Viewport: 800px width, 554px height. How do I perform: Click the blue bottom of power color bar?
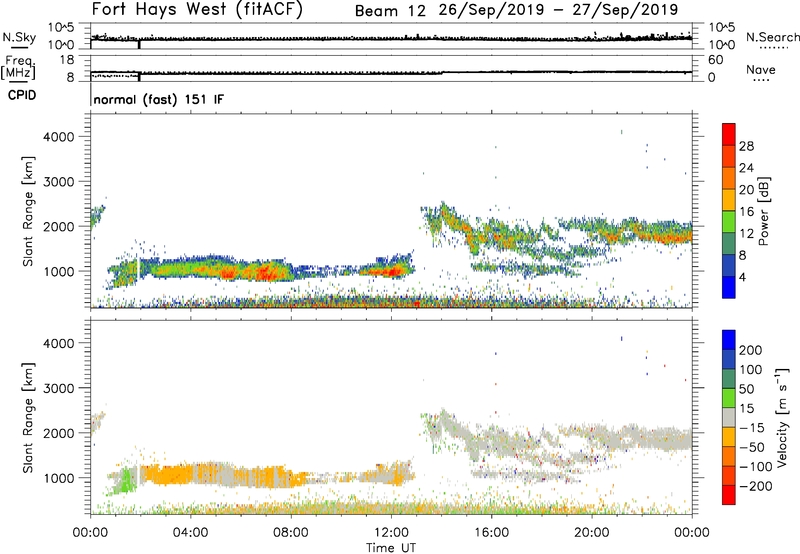coord(729,287)
